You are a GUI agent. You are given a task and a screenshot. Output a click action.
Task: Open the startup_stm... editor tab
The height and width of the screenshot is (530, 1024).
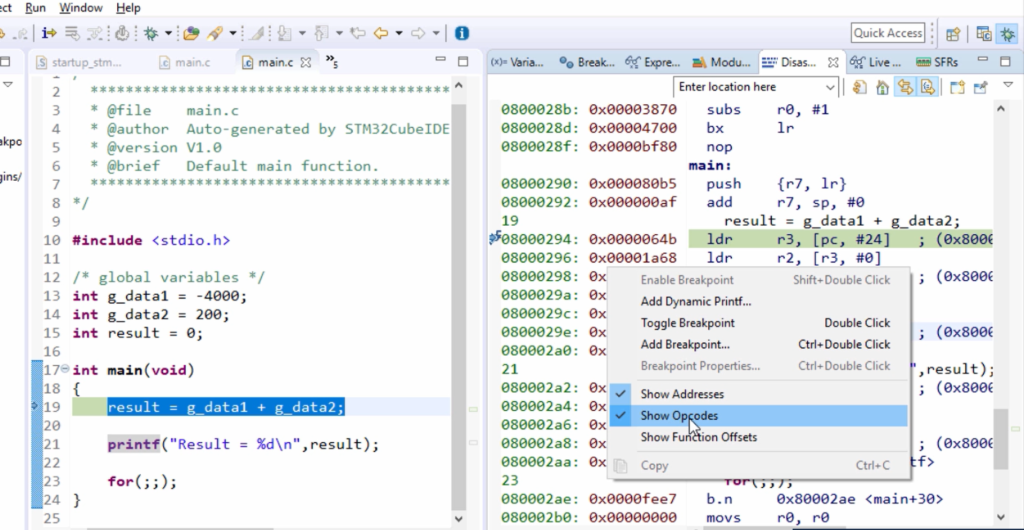(x=79, y=63)
